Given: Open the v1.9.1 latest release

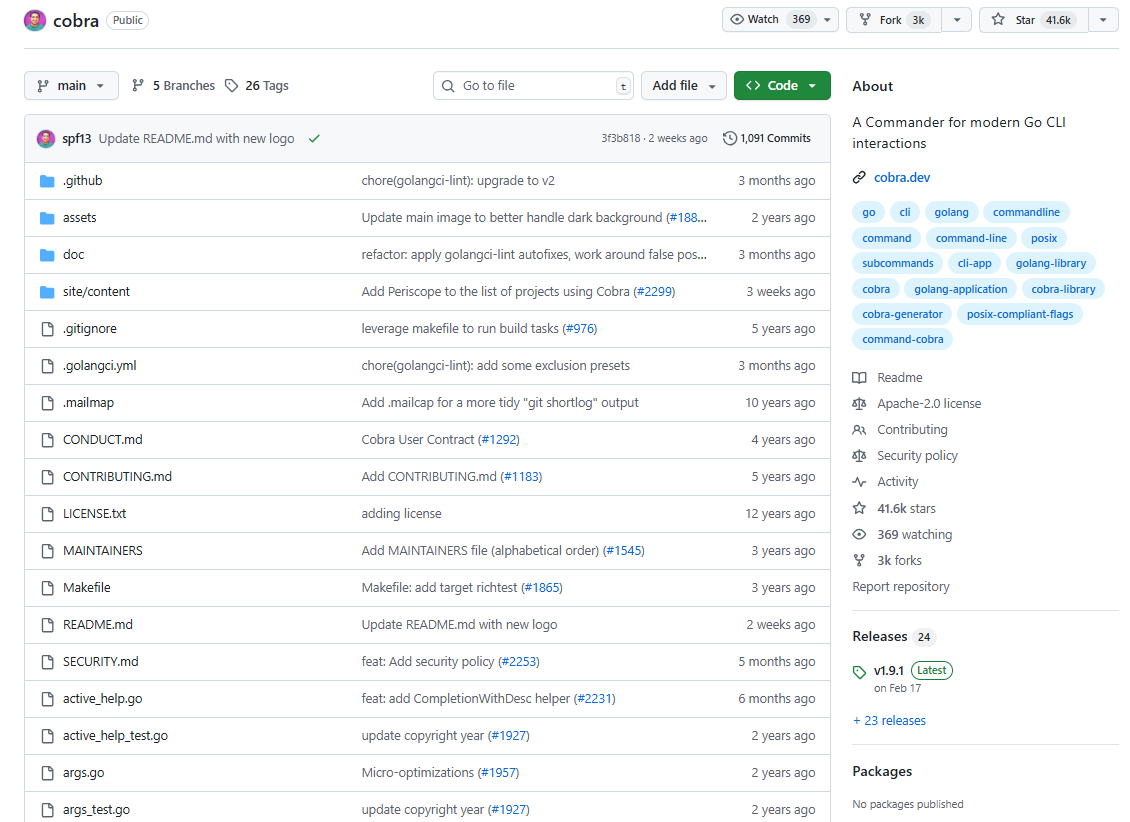Looking at the screenshot, I should pos(889,671).
